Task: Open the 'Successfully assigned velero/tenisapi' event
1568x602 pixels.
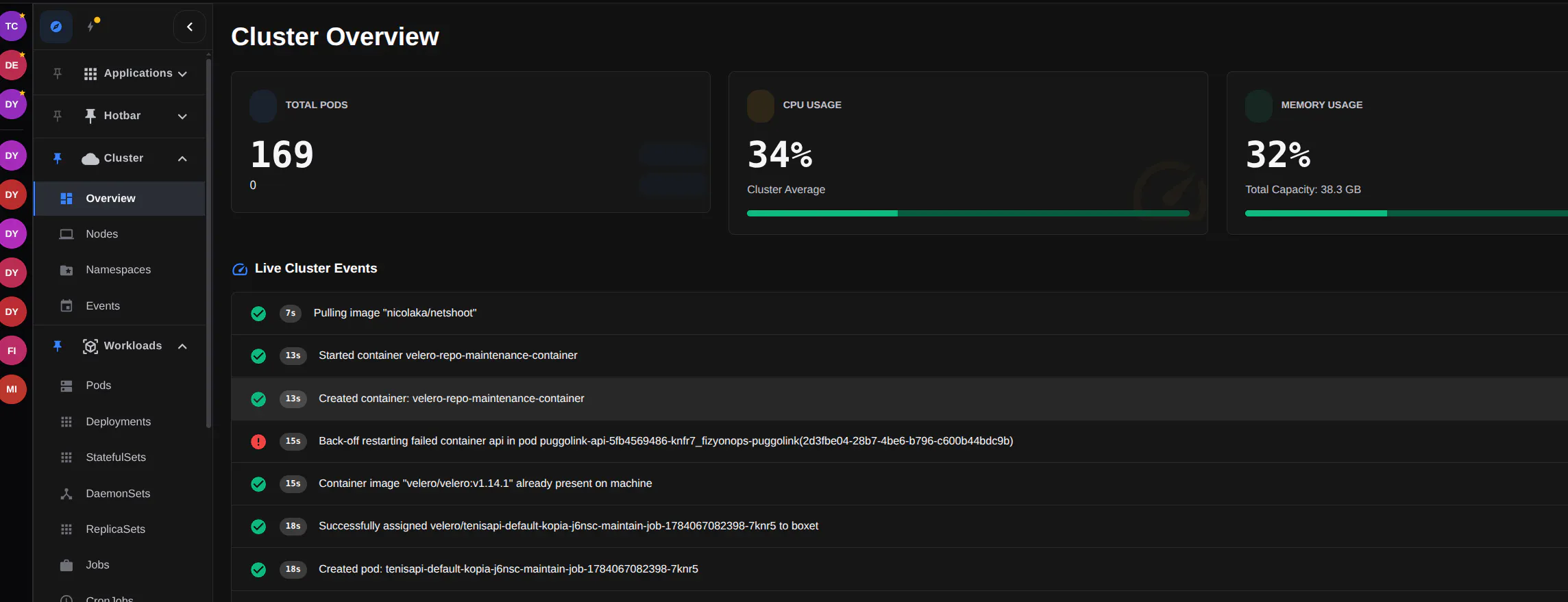Action: coord(899,527)
